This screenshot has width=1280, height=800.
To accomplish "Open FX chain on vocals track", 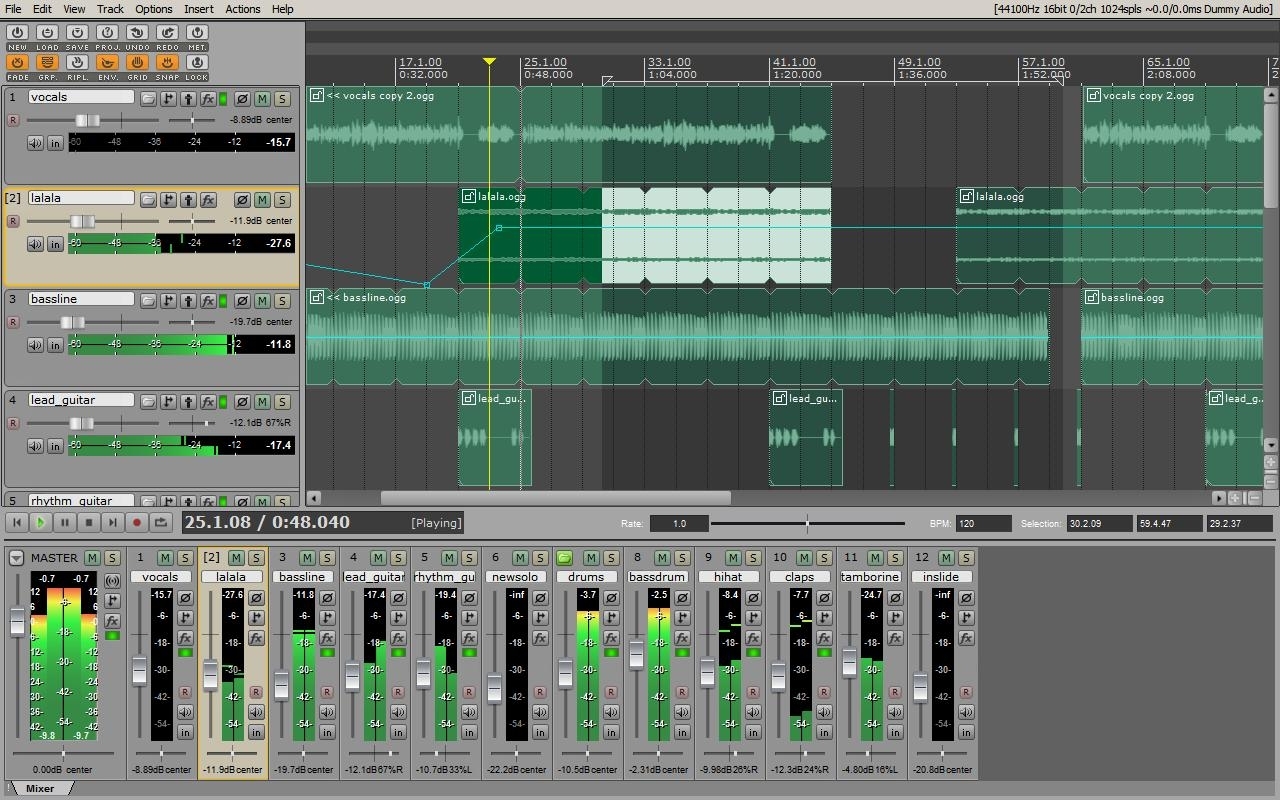I will pyautogui.click(x=208, y=99).
